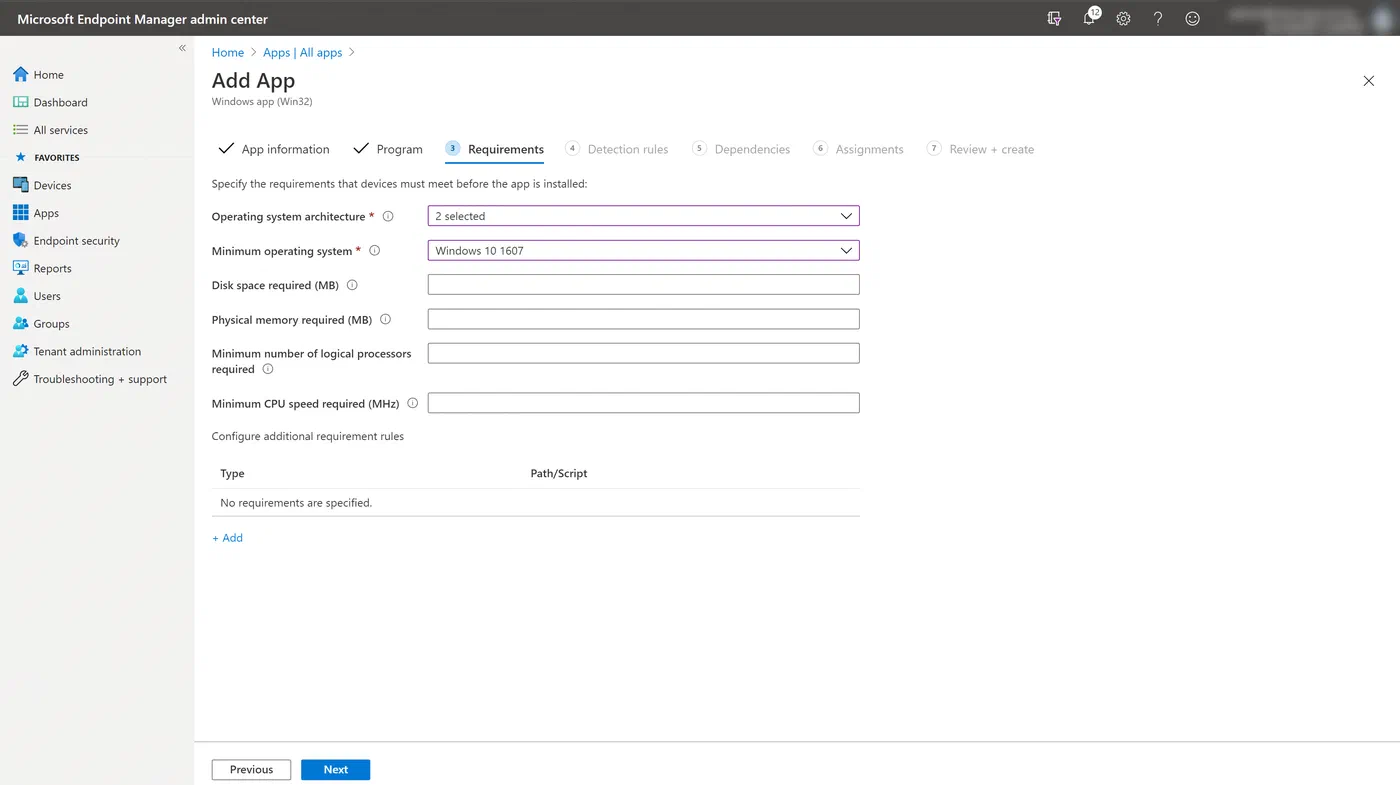The width and height of the screenshot is (1400, 785).
Task: Open the cloud shell/directory icon in header
Action: pos(1054,18)
